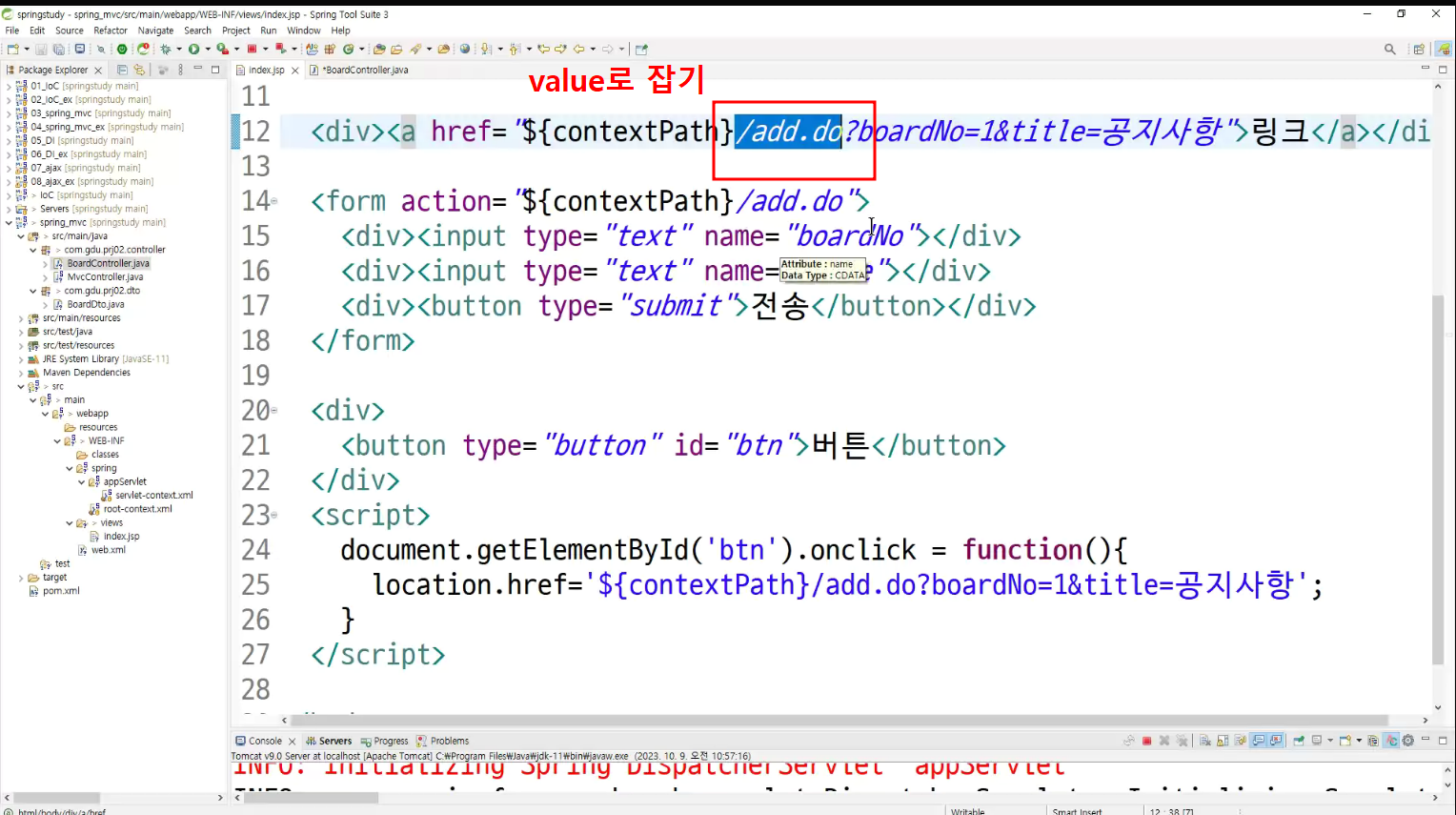Click Collapse All in Package Explorer
The height and width of the screenshot is (815, 1456).
click(x=122, y=70)
